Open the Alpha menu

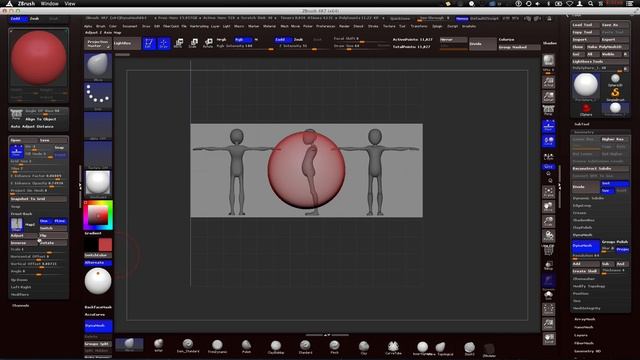click(x=88, y=26)
